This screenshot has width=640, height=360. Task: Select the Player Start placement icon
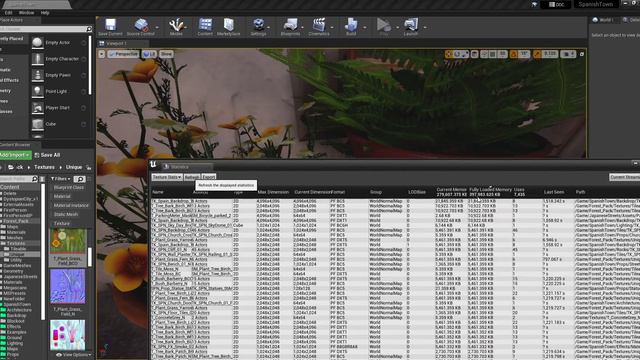[38, 108]
